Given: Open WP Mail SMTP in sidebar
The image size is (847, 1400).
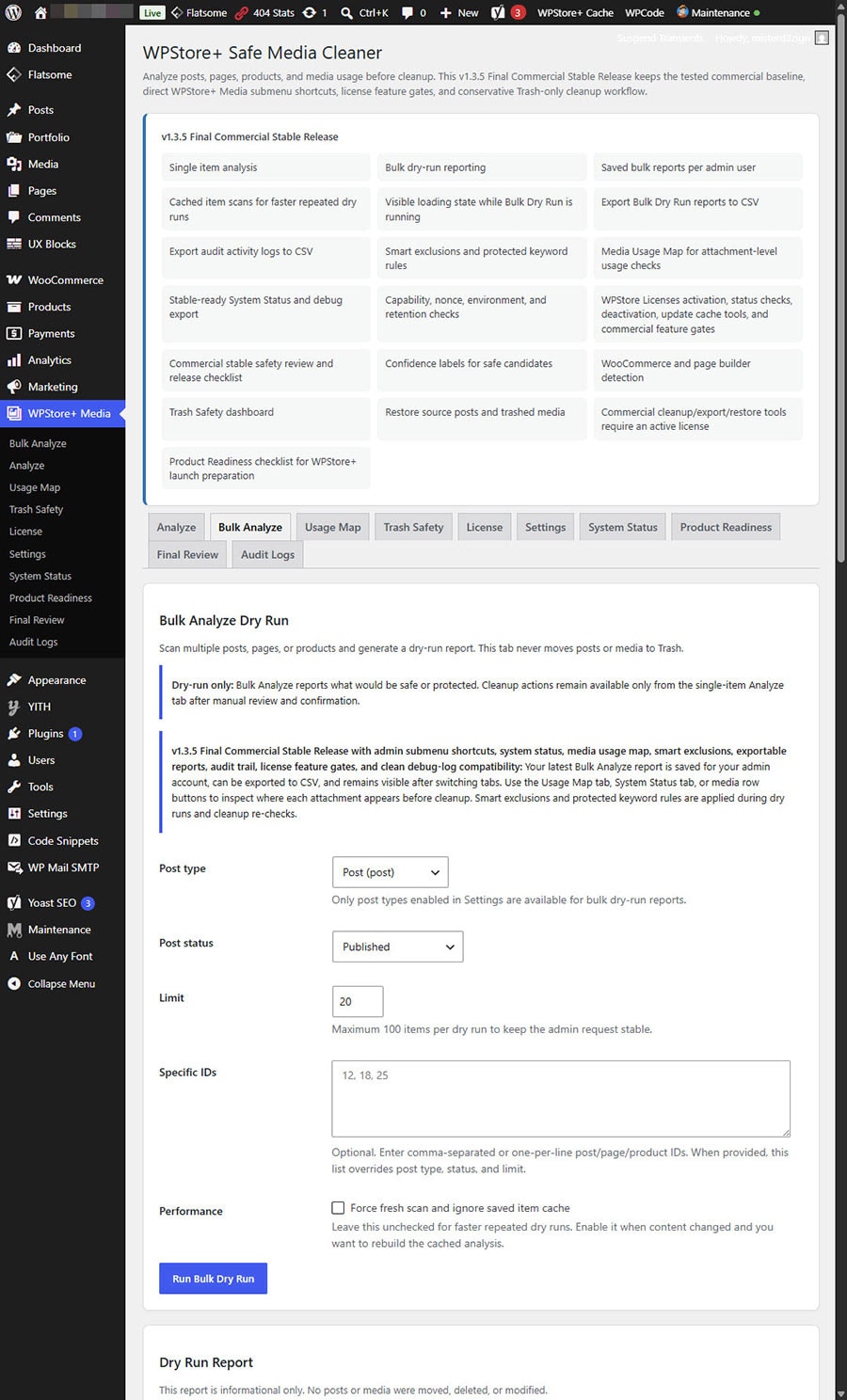Looking at the screenshot, I should tap(62, 867).
